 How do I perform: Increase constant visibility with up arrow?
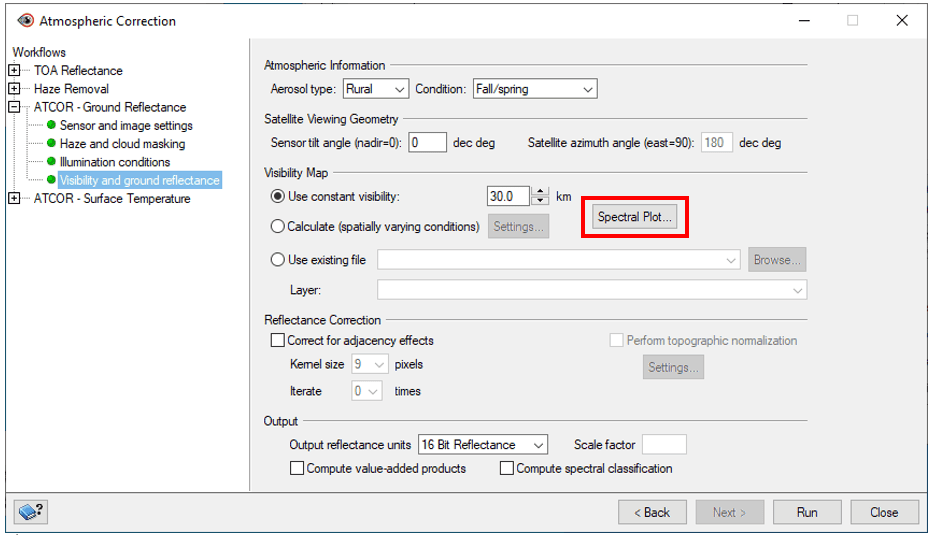pyautogui.click(x=540, y=192)
